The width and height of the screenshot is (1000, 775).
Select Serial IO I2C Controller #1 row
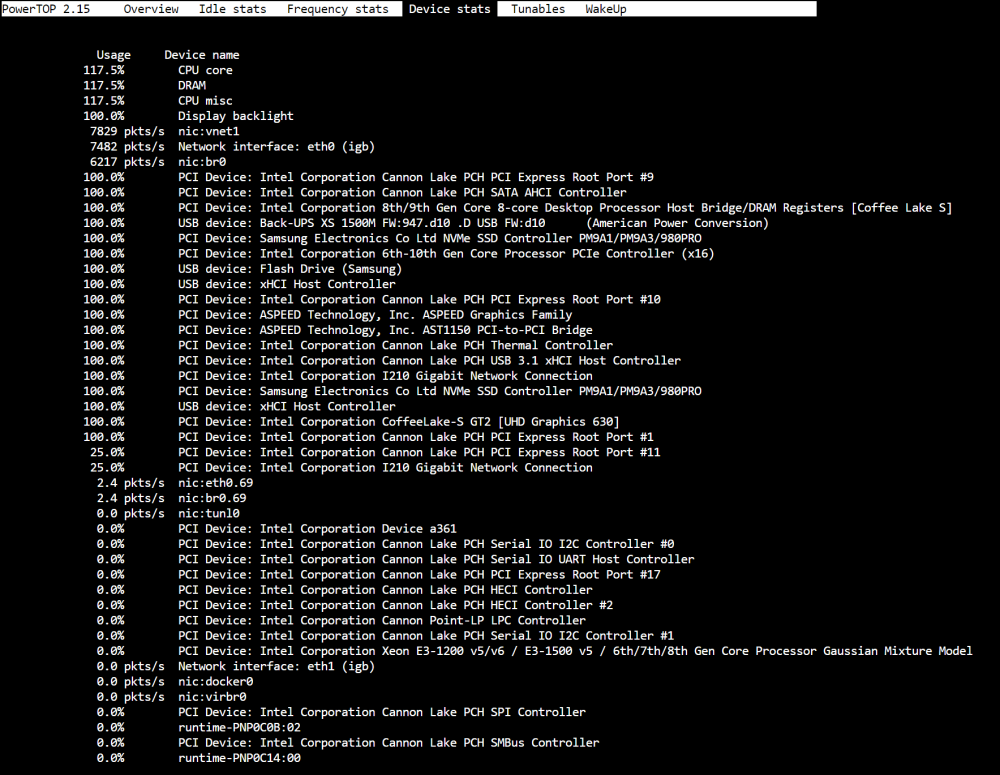[385, 637]
